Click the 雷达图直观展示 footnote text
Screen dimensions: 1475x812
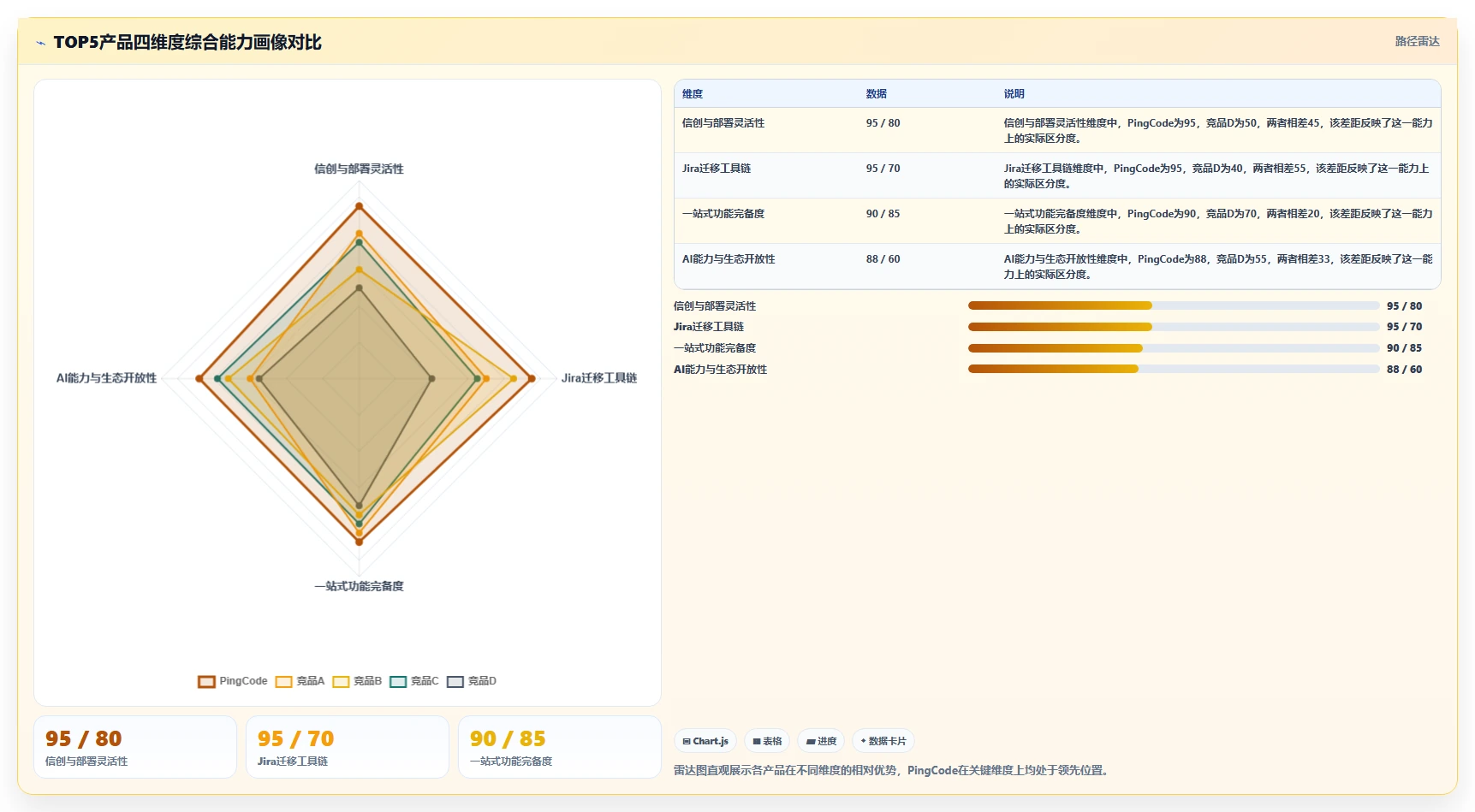(x=893, y=770)
